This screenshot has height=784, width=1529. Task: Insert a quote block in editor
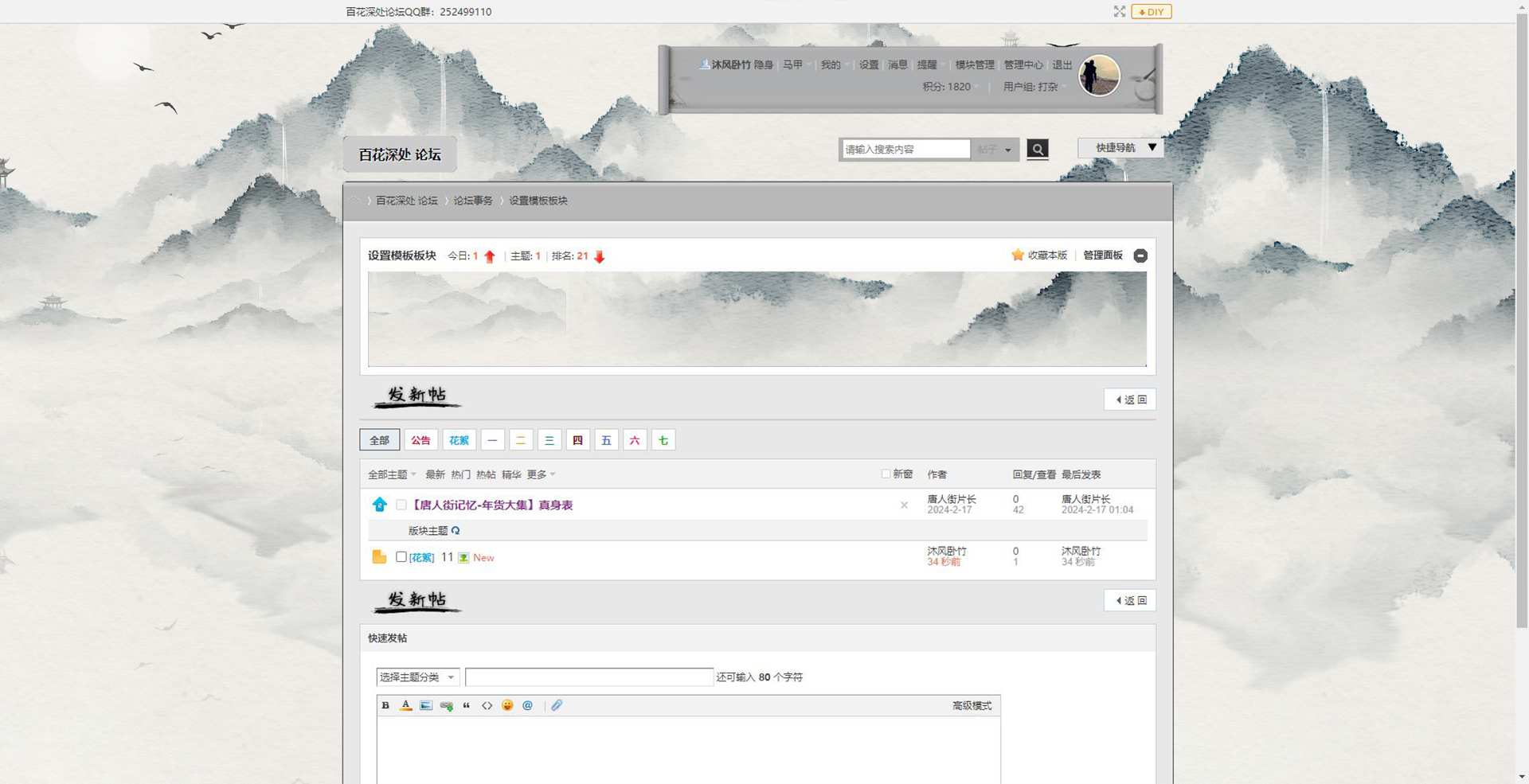(467, 705)
